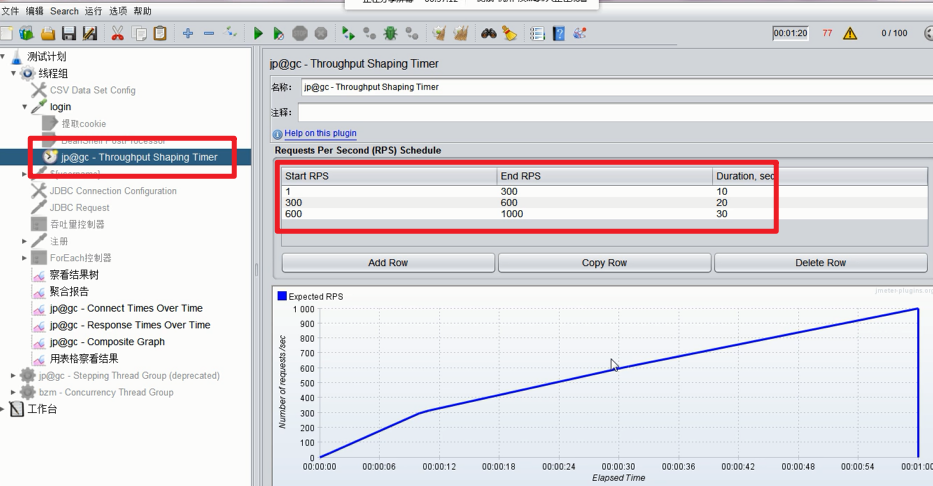Select jp@gc - Response Times Over Time
Image resolution: width=933 pixels, height=486 pixels.
click(x=130, y=325)
